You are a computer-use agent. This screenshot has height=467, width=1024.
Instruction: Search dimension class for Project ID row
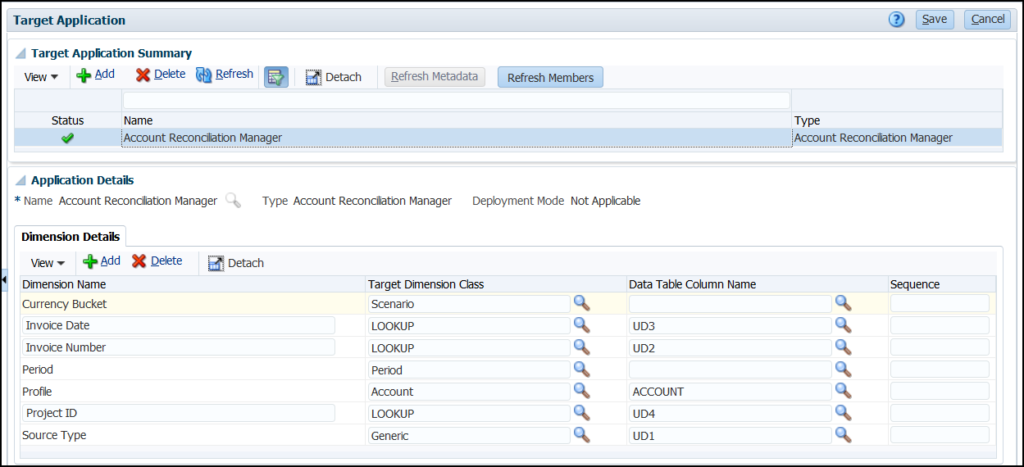pos(581,413)
